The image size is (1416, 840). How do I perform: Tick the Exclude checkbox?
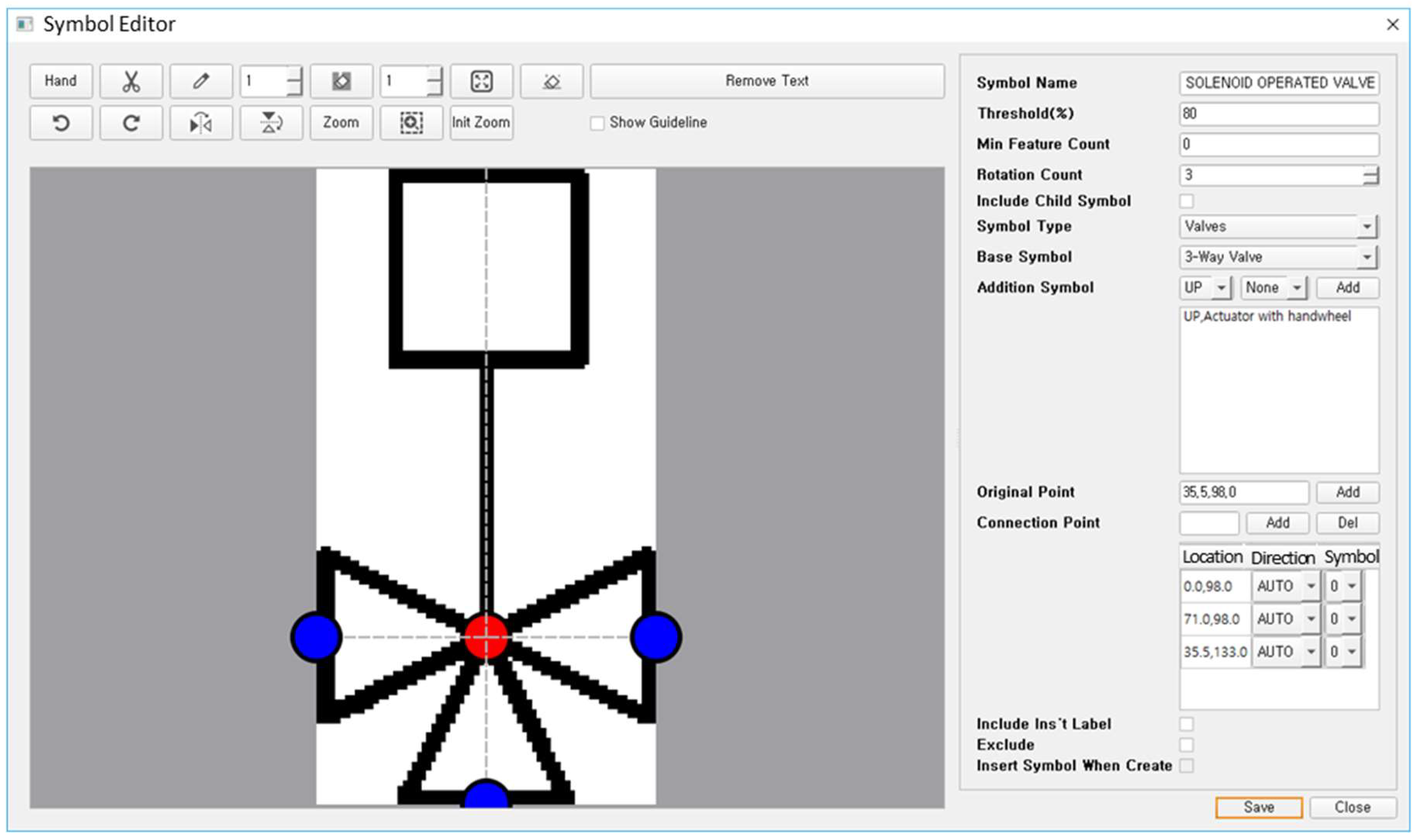1186,745
